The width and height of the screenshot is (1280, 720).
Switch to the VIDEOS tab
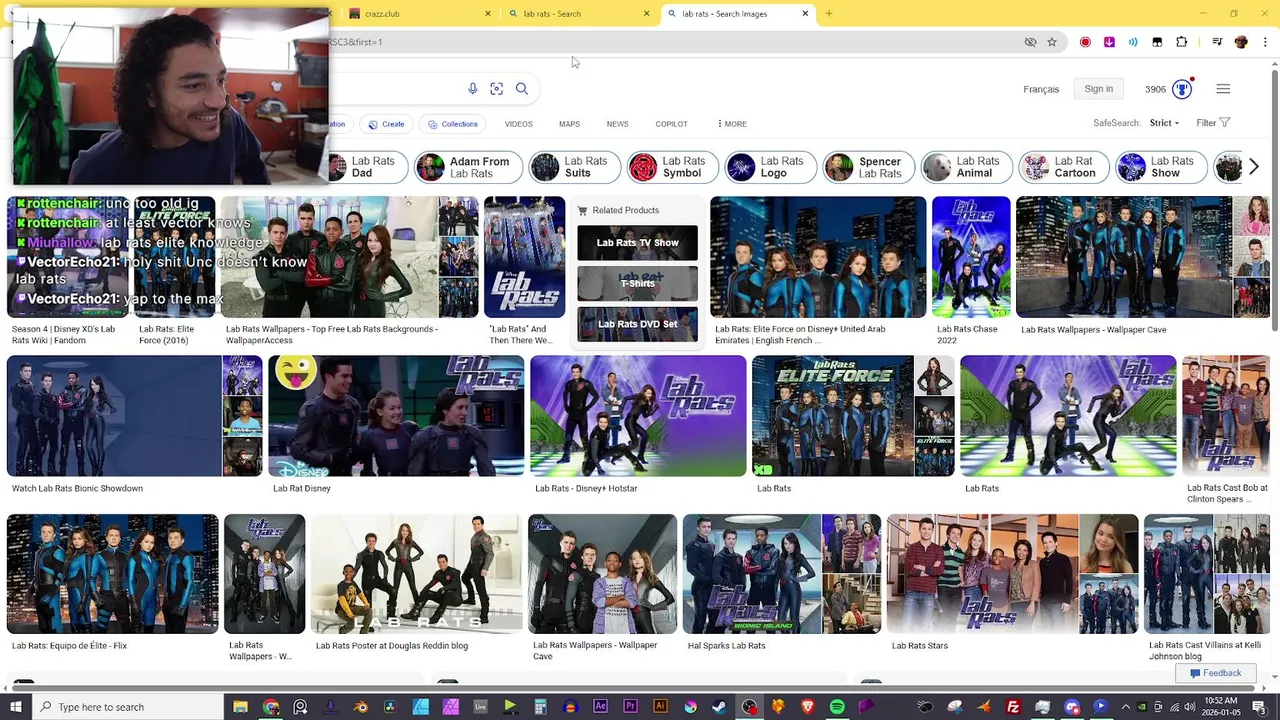[x=518, y=124]
